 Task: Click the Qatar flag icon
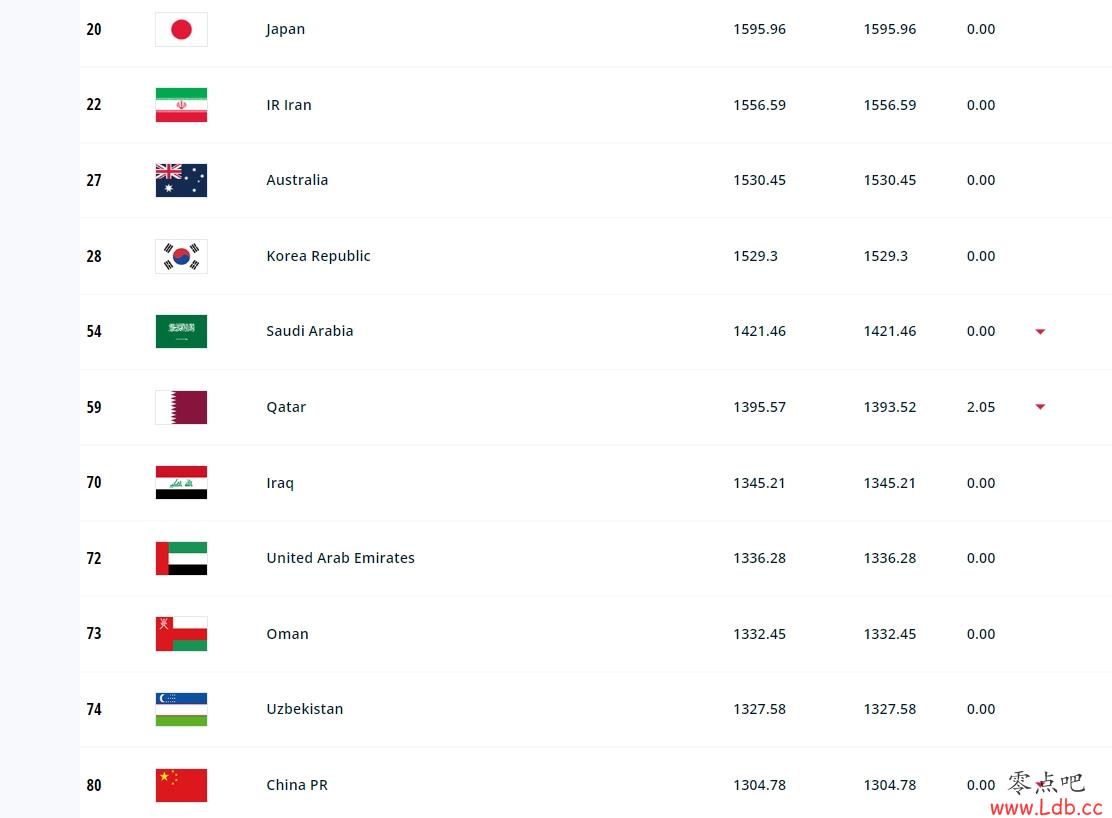click(182, 407)
